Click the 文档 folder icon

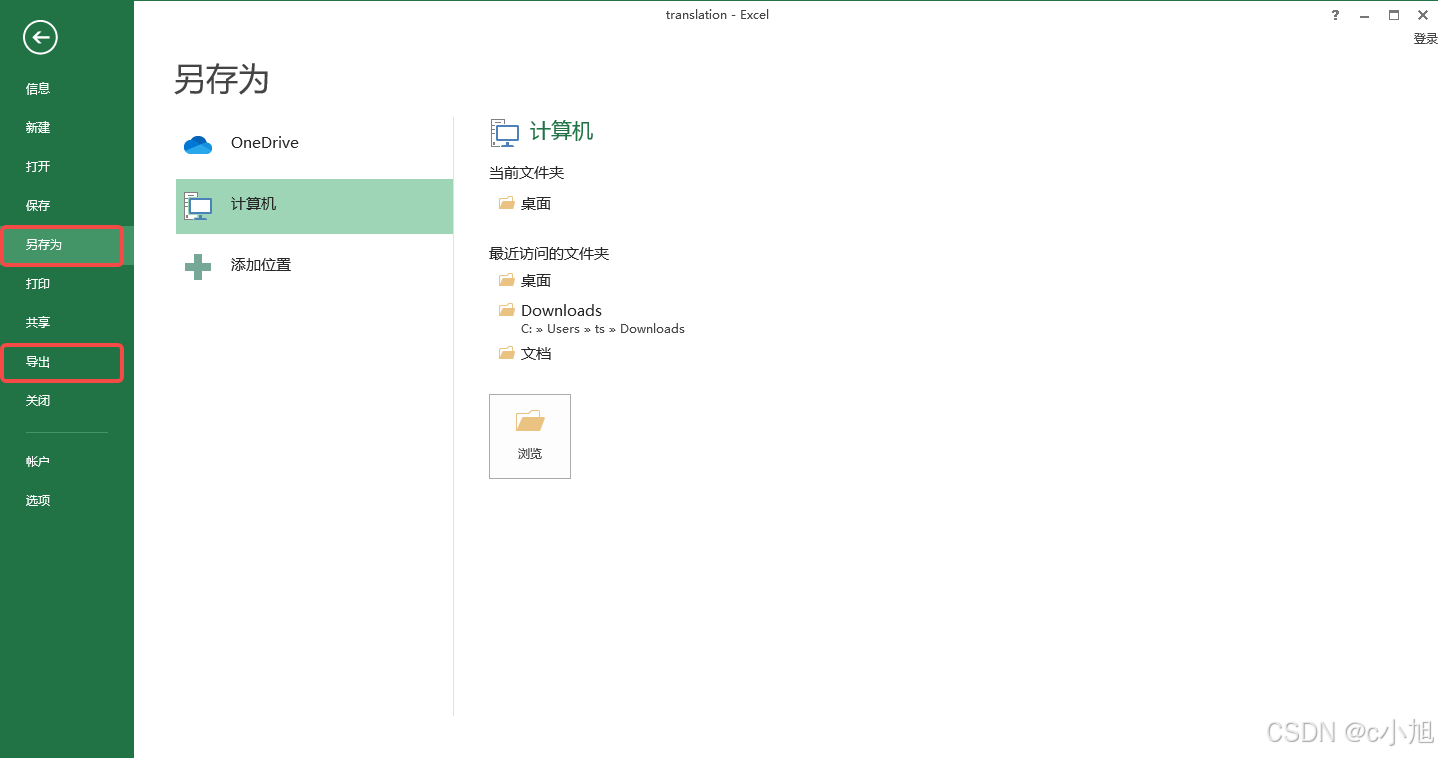507,353
